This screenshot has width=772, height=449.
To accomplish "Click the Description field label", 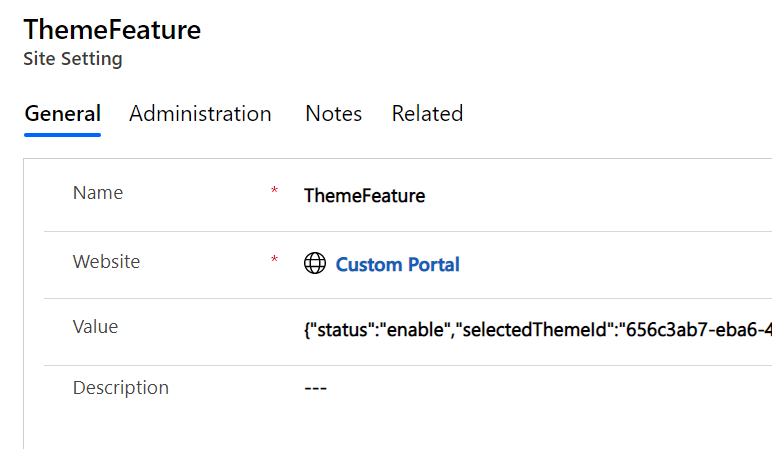I will click(x=121, y=387).
